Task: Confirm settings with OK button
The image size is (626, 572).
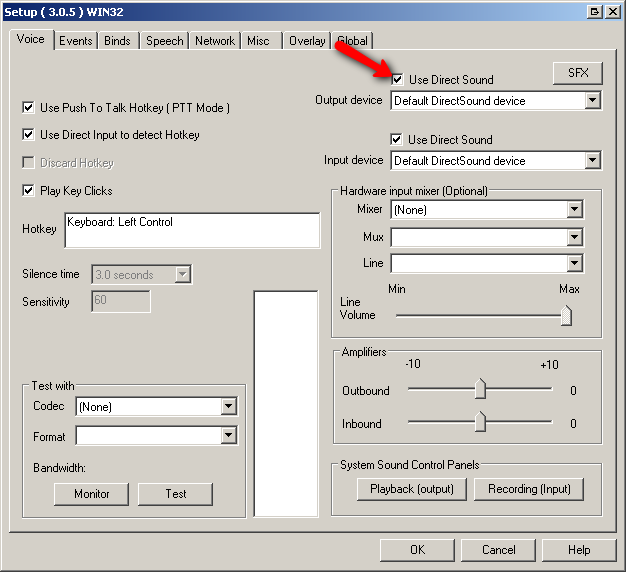Action: [x=417, y=550]
